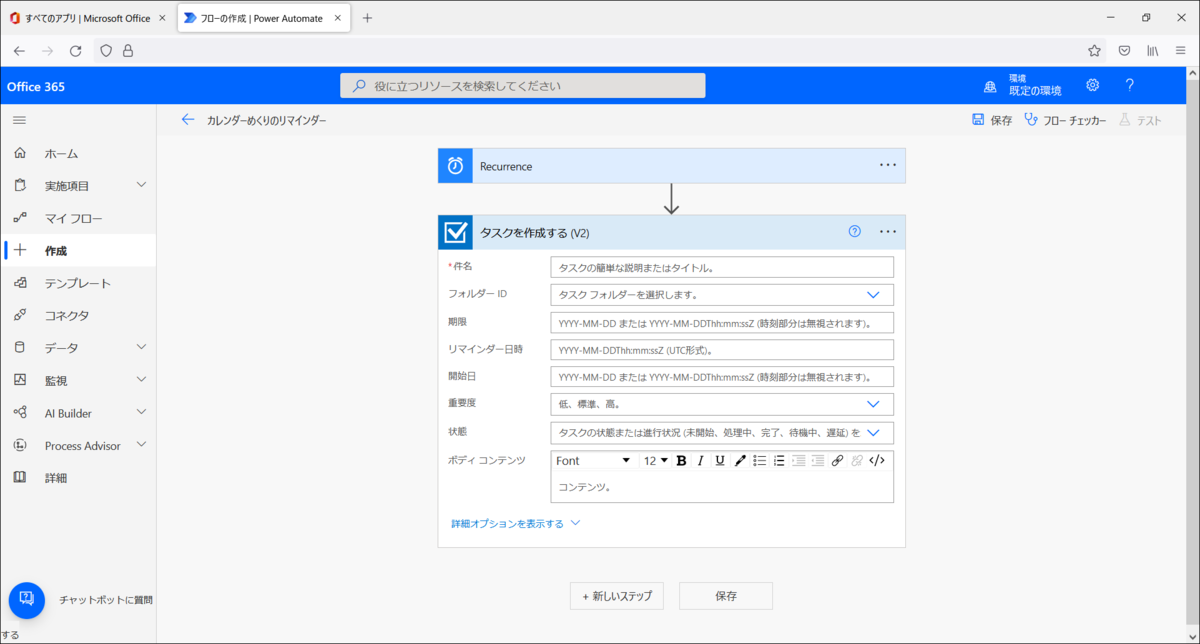Image resolution: width=1200 pixels, height=644 pixels.
Task: Toggle the hamburger navigation menu
Action: click(19, 120)
